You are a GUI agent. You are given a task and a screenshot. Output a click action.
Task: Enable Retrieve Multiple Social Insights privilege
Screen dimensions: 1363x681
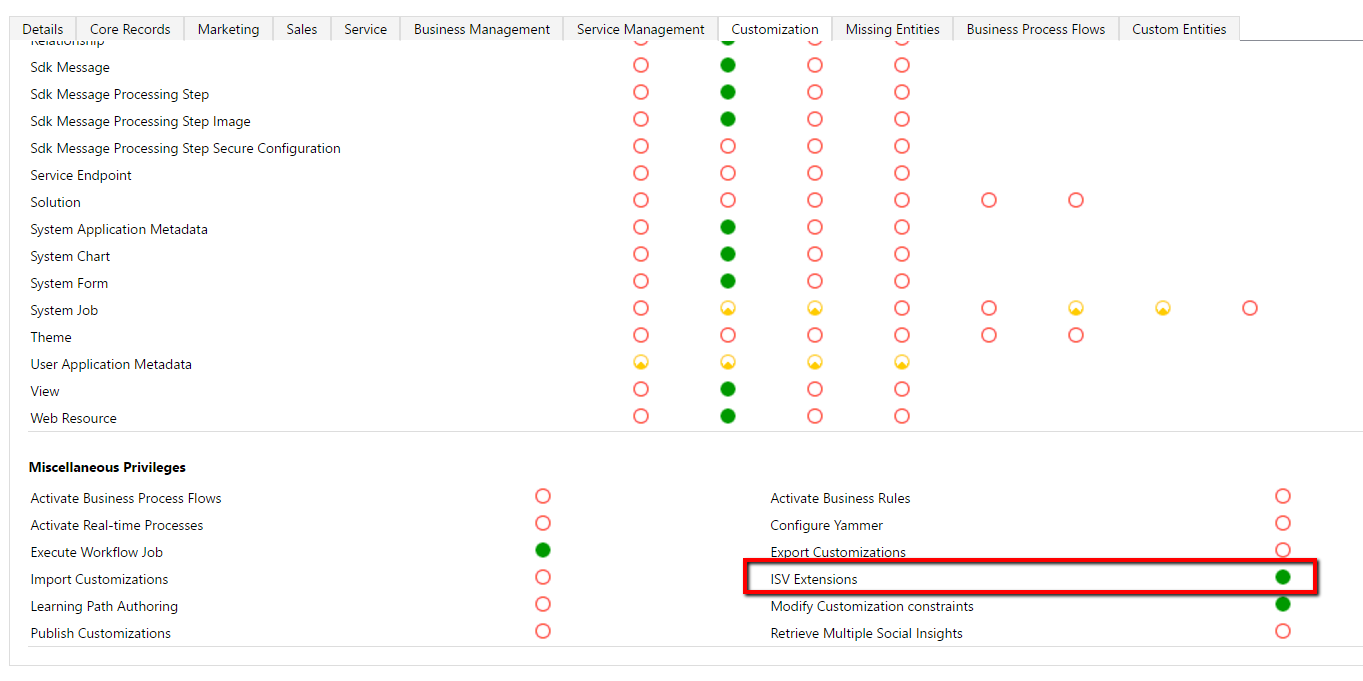tap(1282, 631)
